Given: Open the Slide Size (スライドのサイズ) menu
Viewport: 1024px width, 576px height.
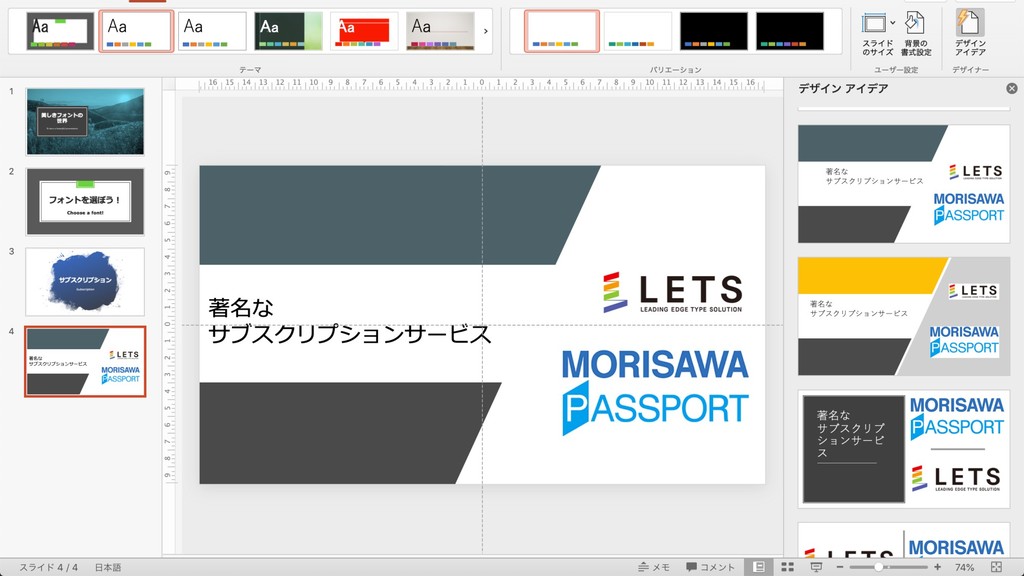Looking at the screenshot, I should (878, 33).
